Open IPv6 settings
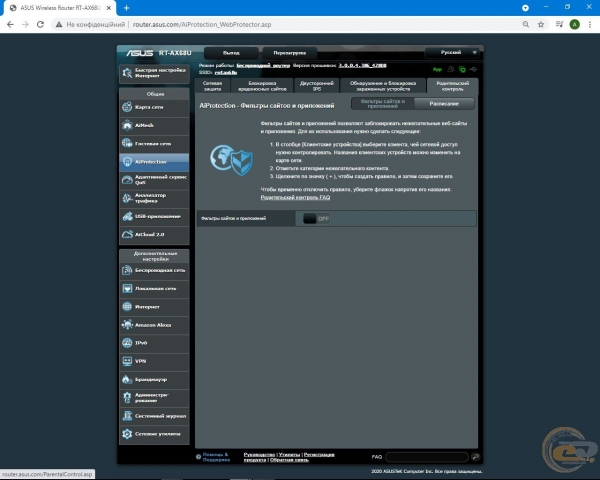 (x=154, y=343)
